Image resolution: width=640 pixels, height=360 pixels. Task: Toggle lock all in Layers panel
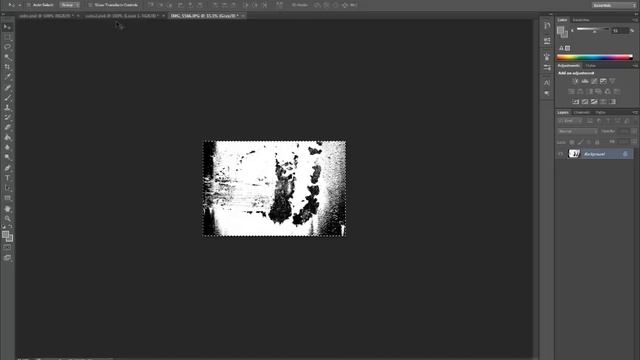(597, 142)
